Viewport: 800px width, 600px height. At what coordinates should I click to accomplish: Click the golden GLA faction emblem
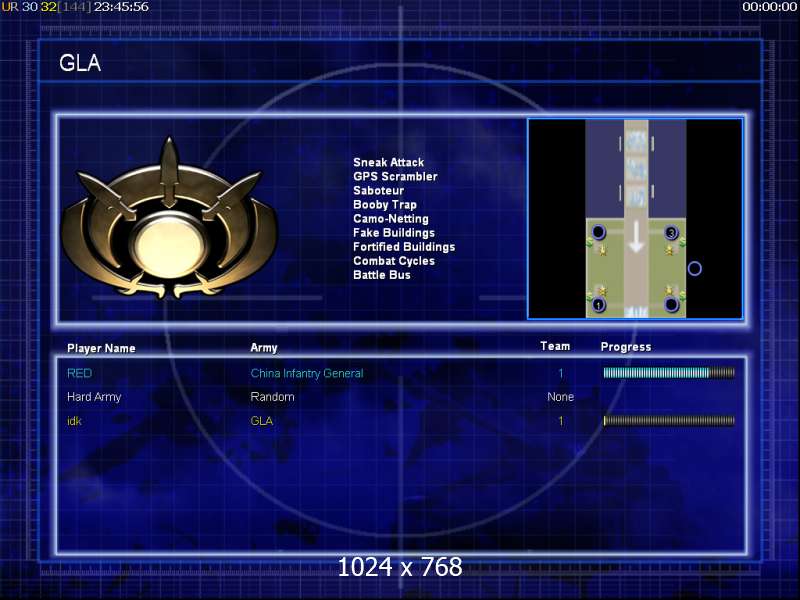click(x=169, y=220)
